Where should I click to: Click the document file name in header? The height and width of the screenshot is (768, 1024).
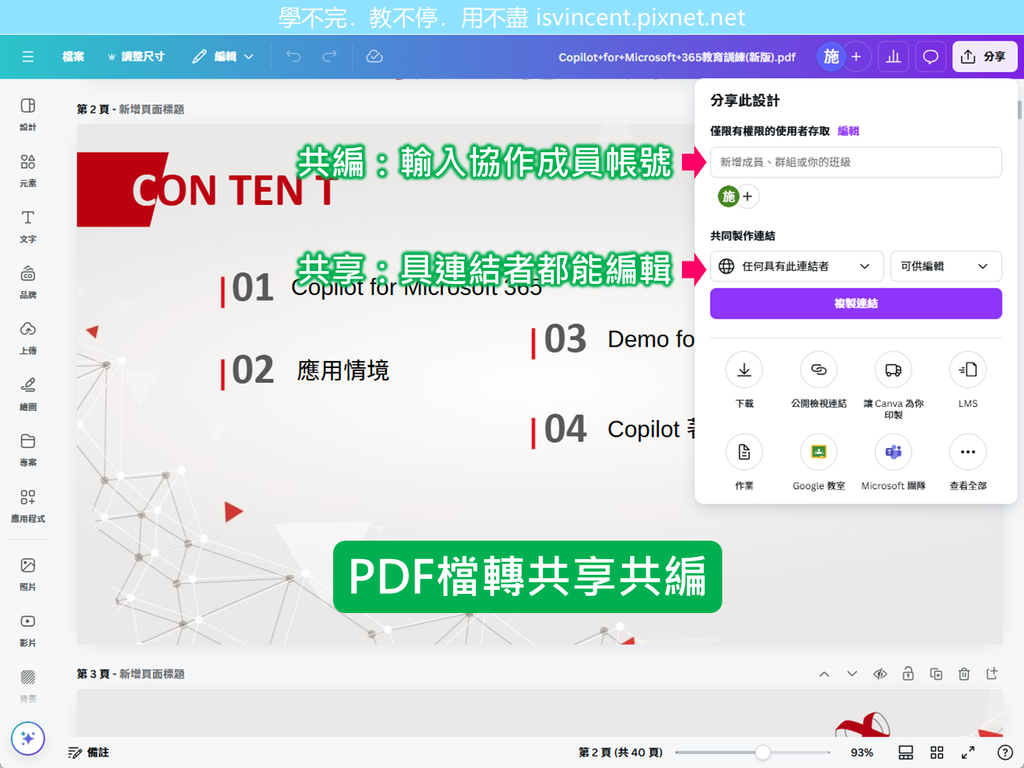click(677, 57)
